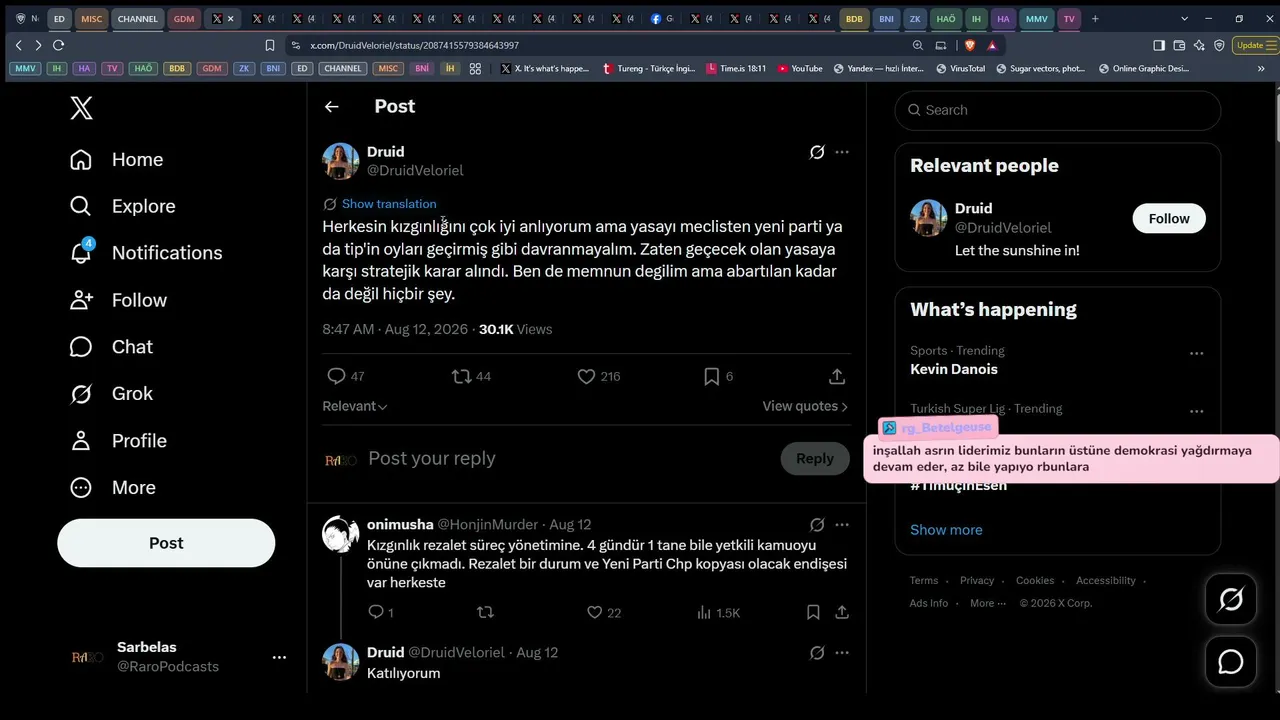The width and height of the screenshot is (1280, 720).
Task: Share onimusha's comment
Action: pos(842,612)
